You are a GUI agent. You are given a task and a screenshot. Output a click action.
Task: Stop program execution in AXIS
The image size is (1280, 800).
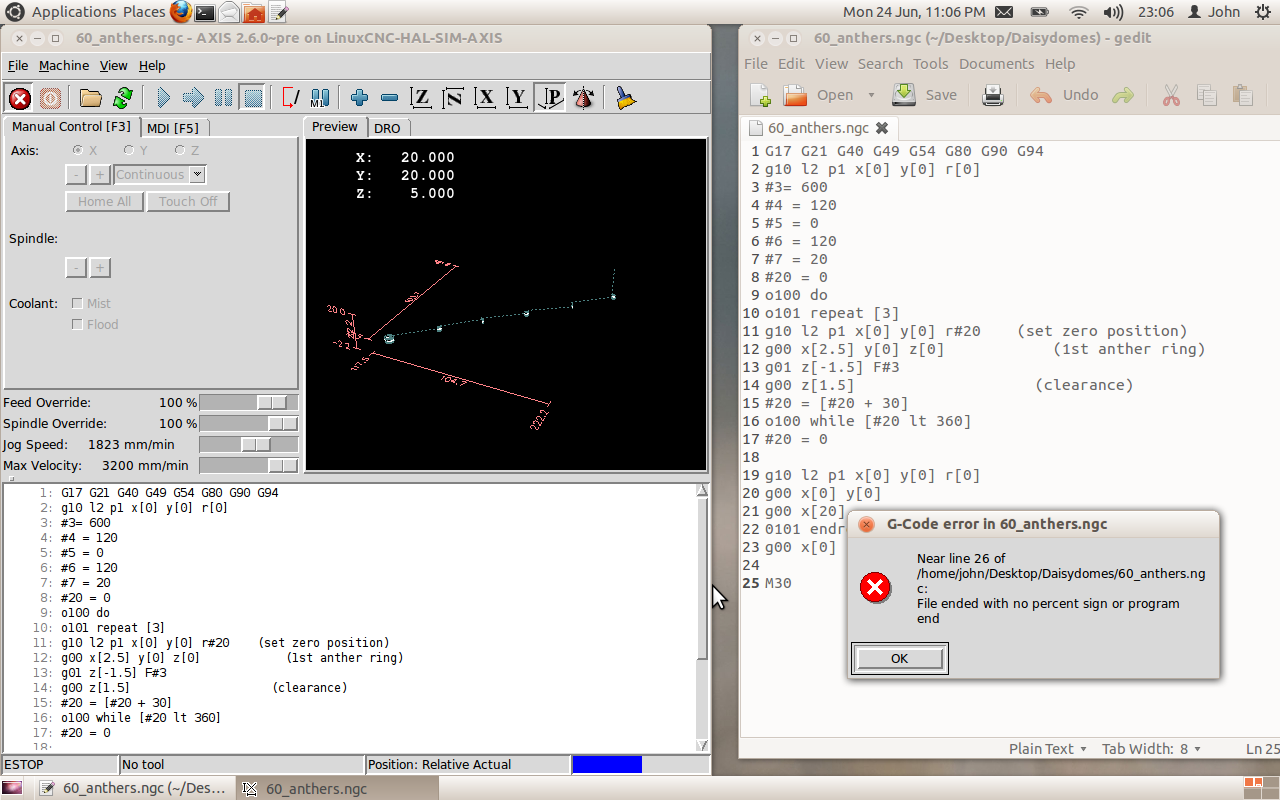click(x=253, y=97)
